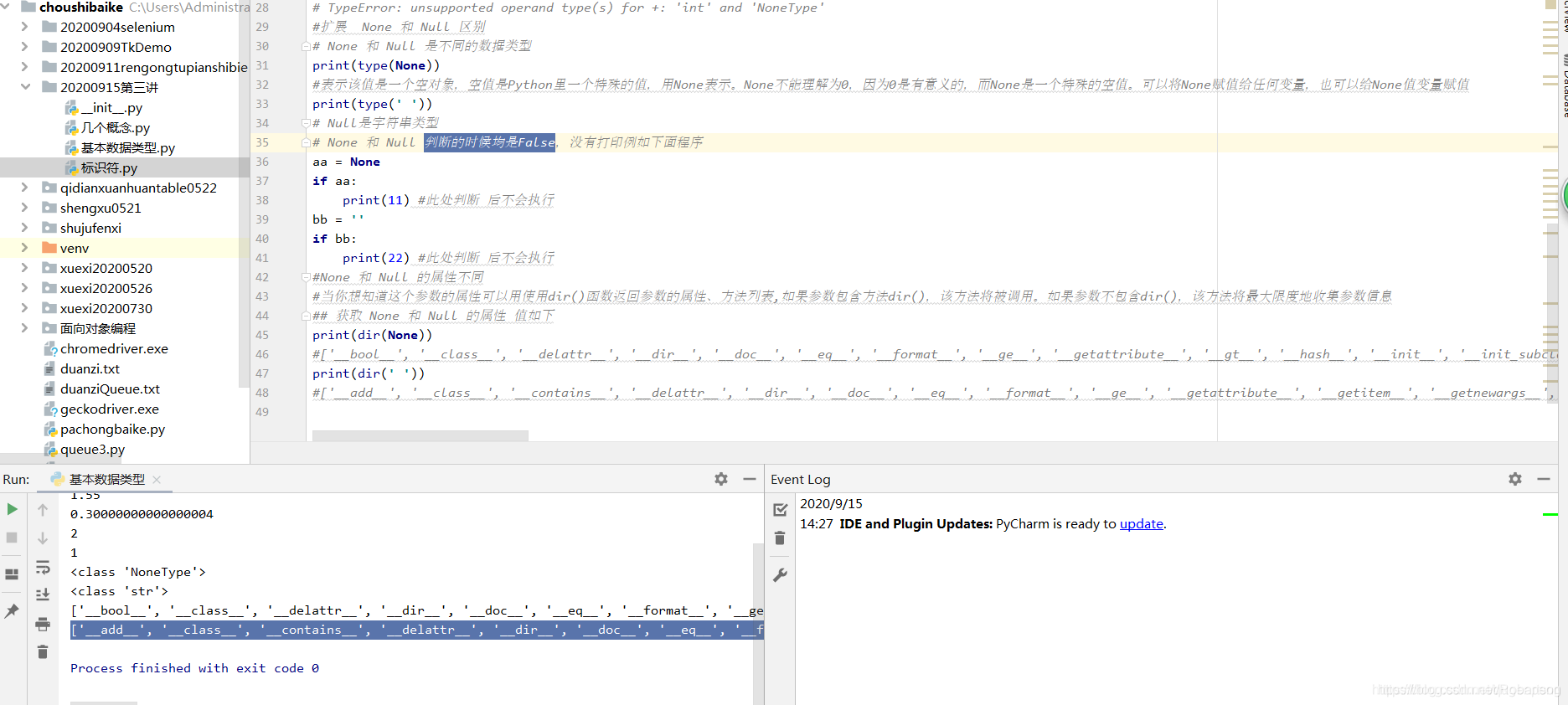Click the editor horizontal scrollbar
This screenshot has width=1568, height=705.
(420, 435)
